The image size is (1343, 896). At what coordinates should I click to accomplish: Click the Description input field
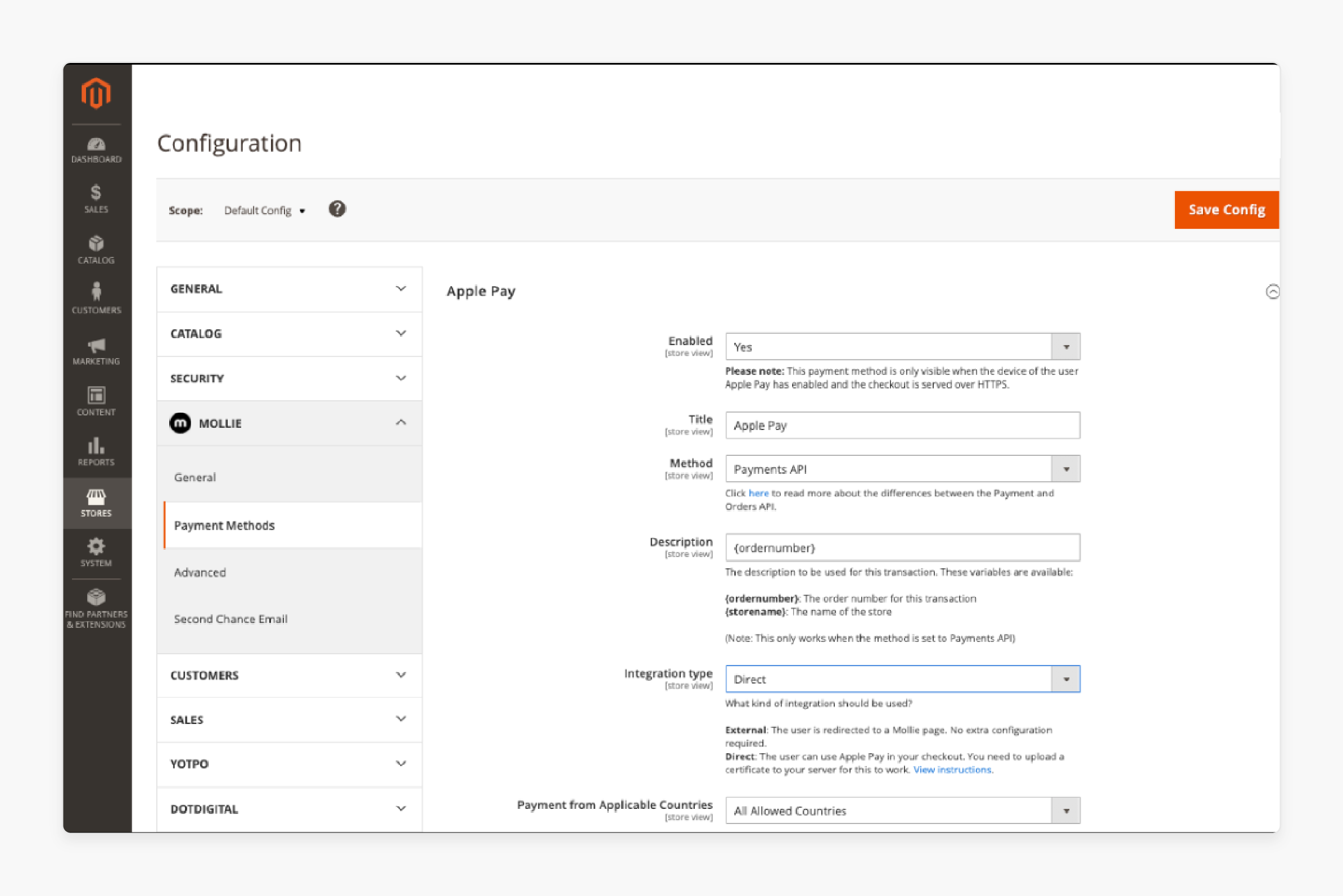point(903,548)
